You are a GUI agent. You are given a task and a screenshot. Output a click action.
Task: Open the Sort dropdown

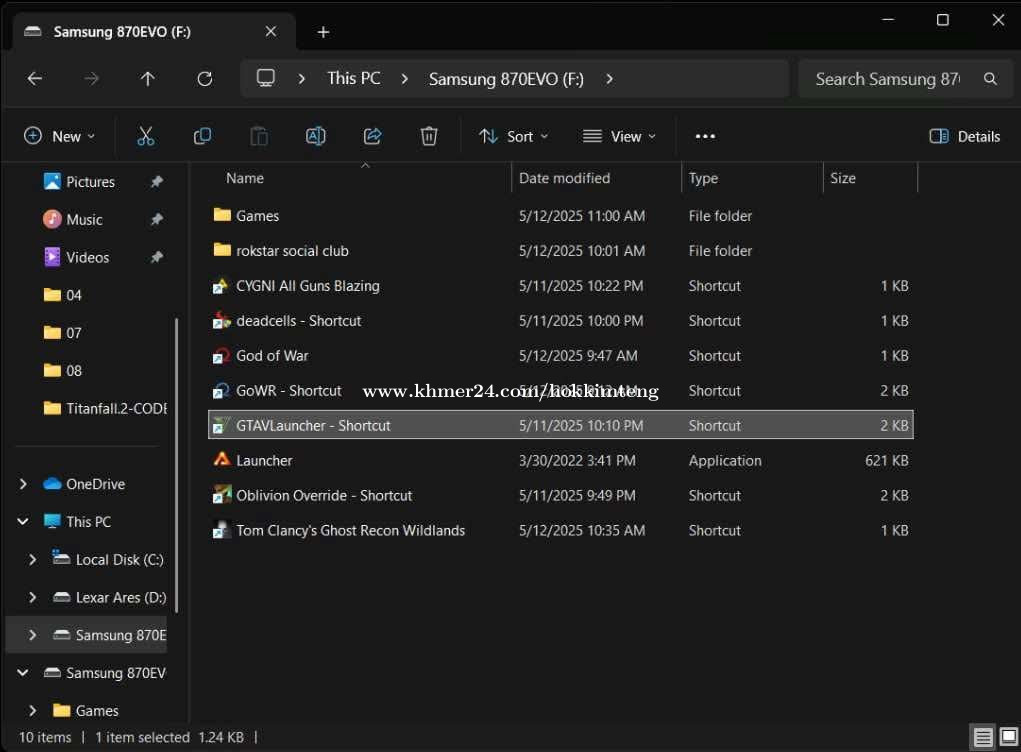(513, 136)
